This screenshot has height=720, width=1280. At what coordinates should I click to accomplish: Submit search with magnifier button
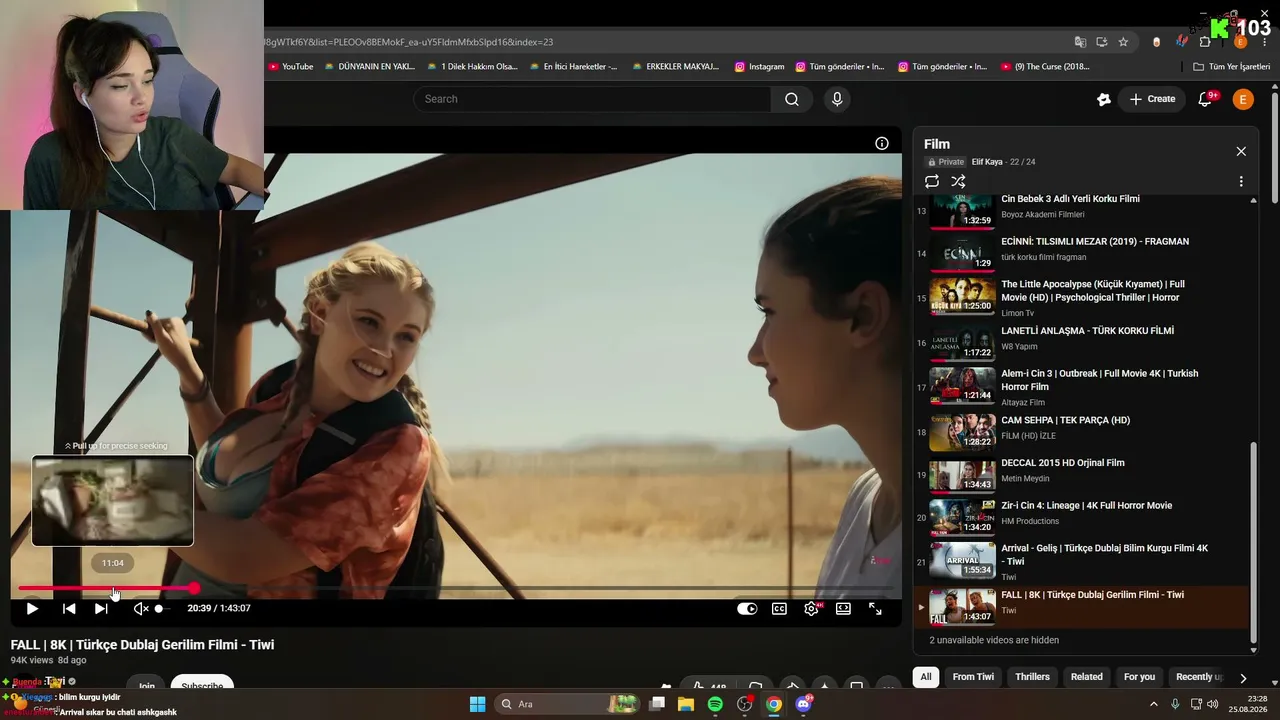point(792,99)
